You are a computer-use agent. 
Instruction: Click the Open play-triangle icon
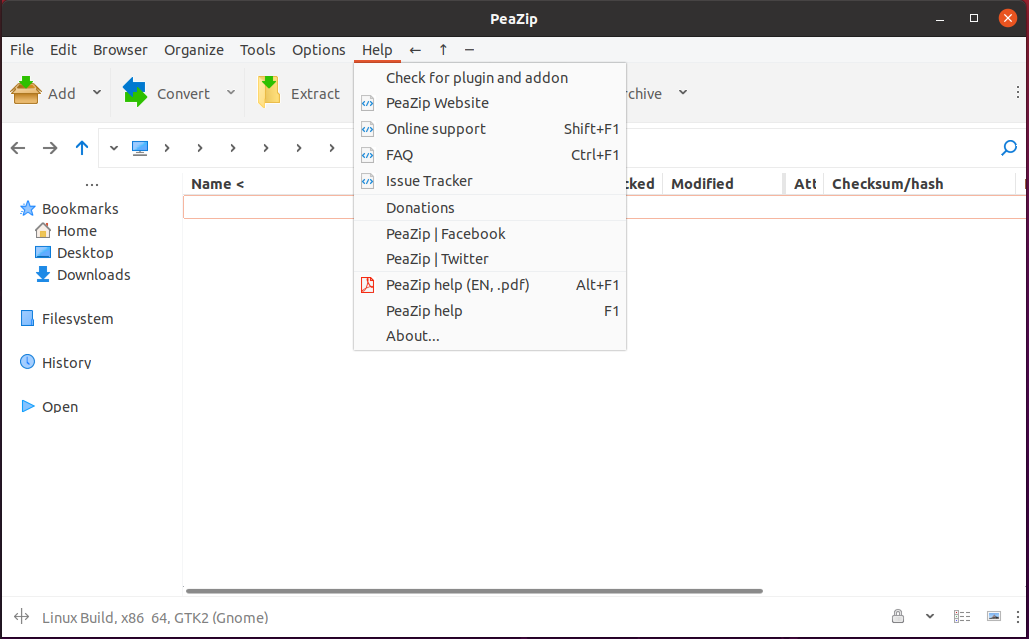[28, 406]
